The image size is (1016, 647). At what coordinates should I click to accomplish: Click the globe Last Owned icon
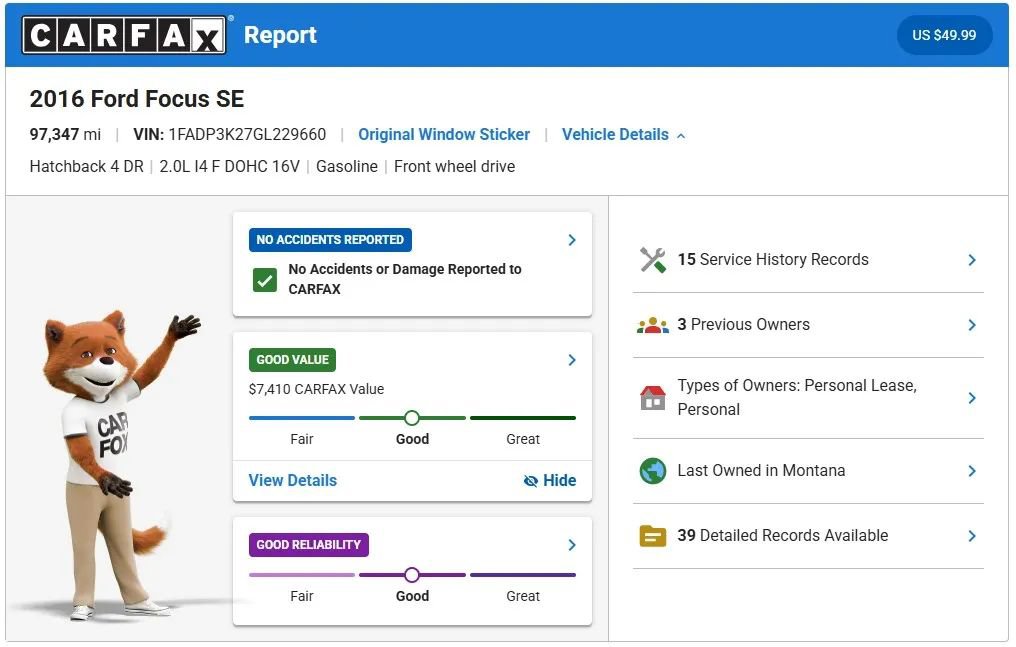(x=652, y=471)
